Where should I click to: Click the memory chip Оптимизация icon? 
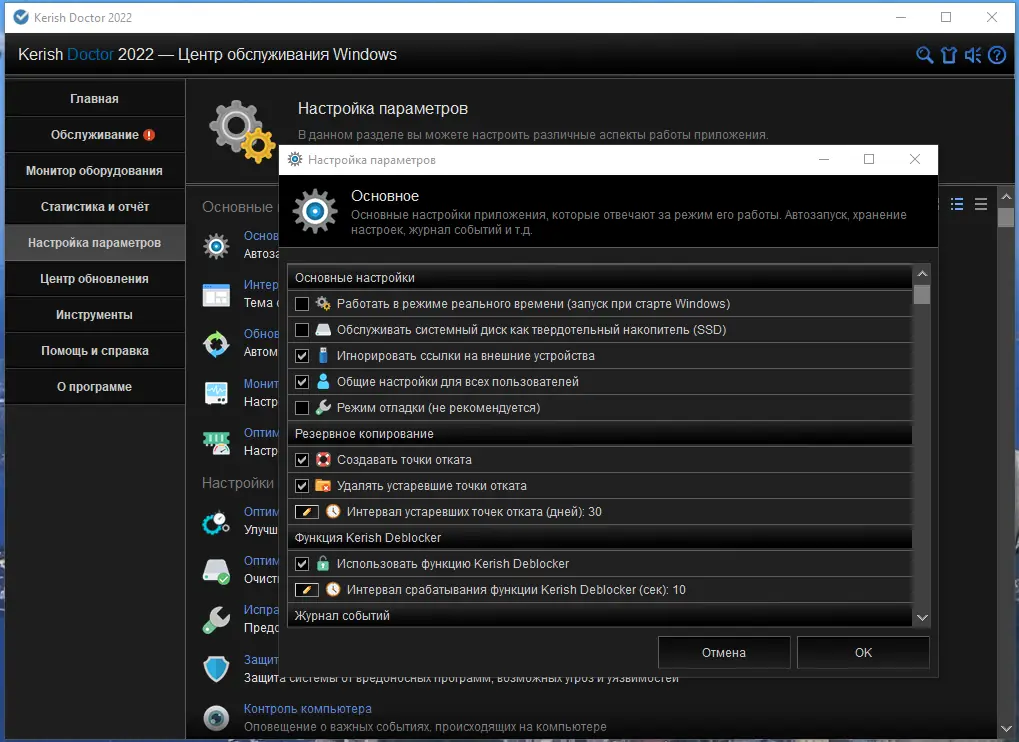(216, 442)
